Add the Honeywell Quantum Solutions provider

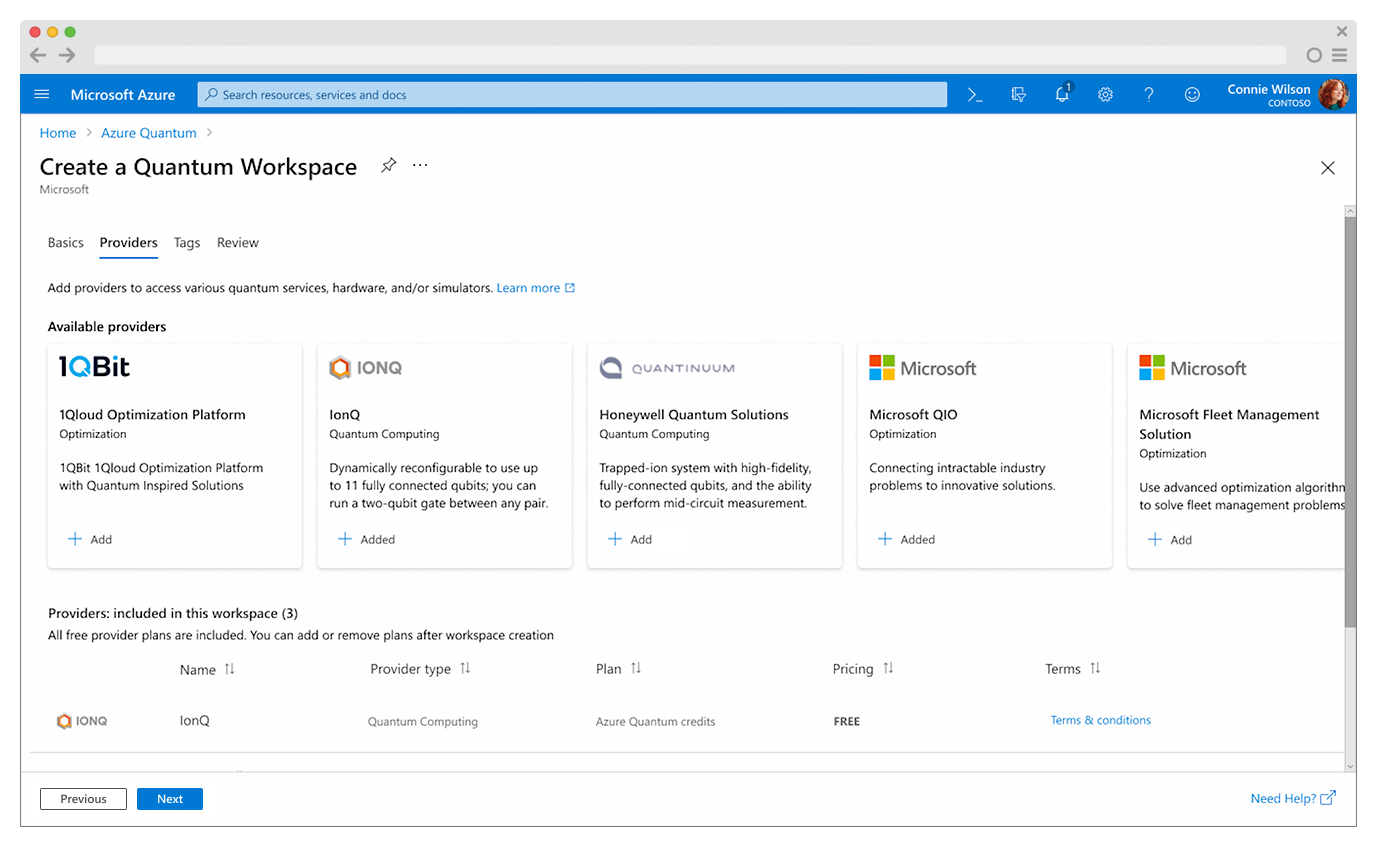630,539
